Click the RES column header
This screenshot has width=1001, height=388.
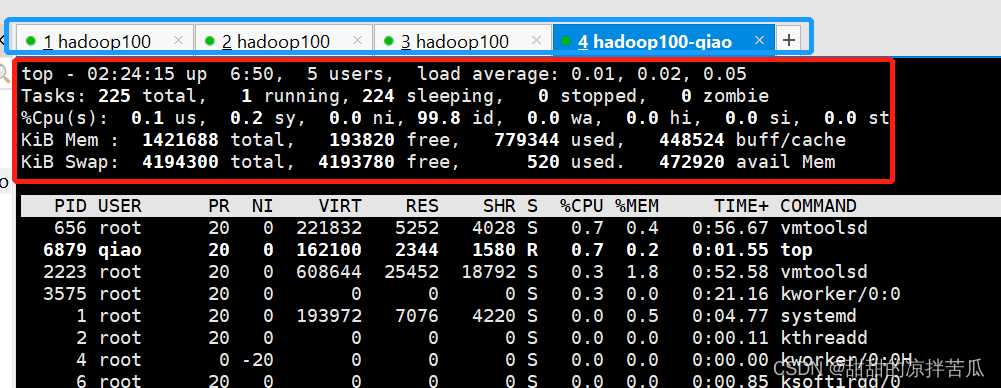point(422,205)
